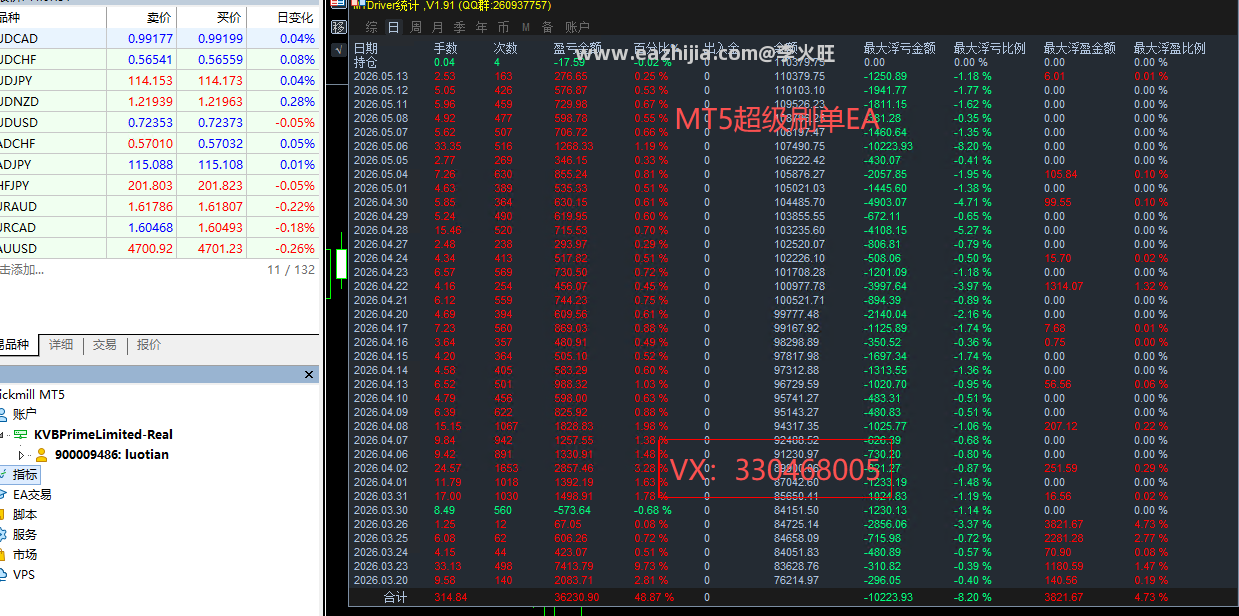1239x616 pixels.
Task: Select 900009486: luotian account entry
Action: (112, 454)
